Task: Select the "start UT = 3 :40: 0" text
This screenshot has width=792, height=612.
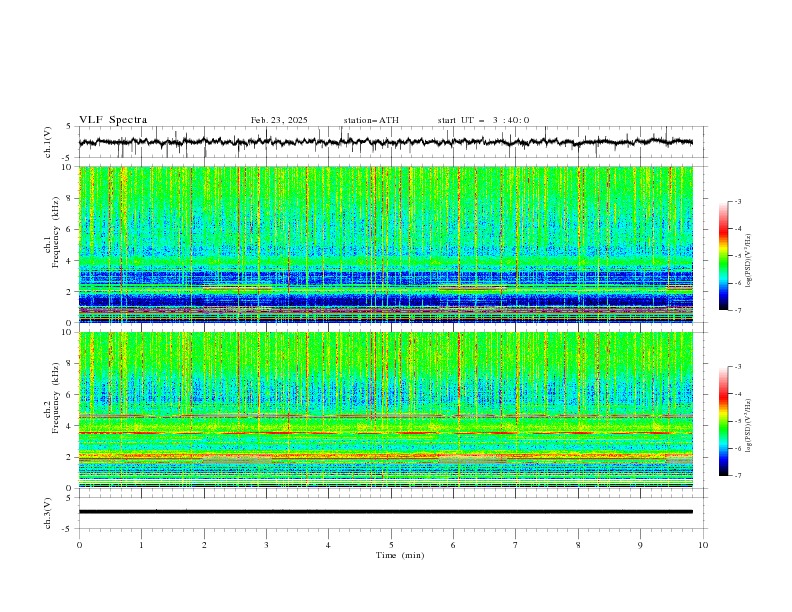Action: pyautogui.click(x=483, y=120)
